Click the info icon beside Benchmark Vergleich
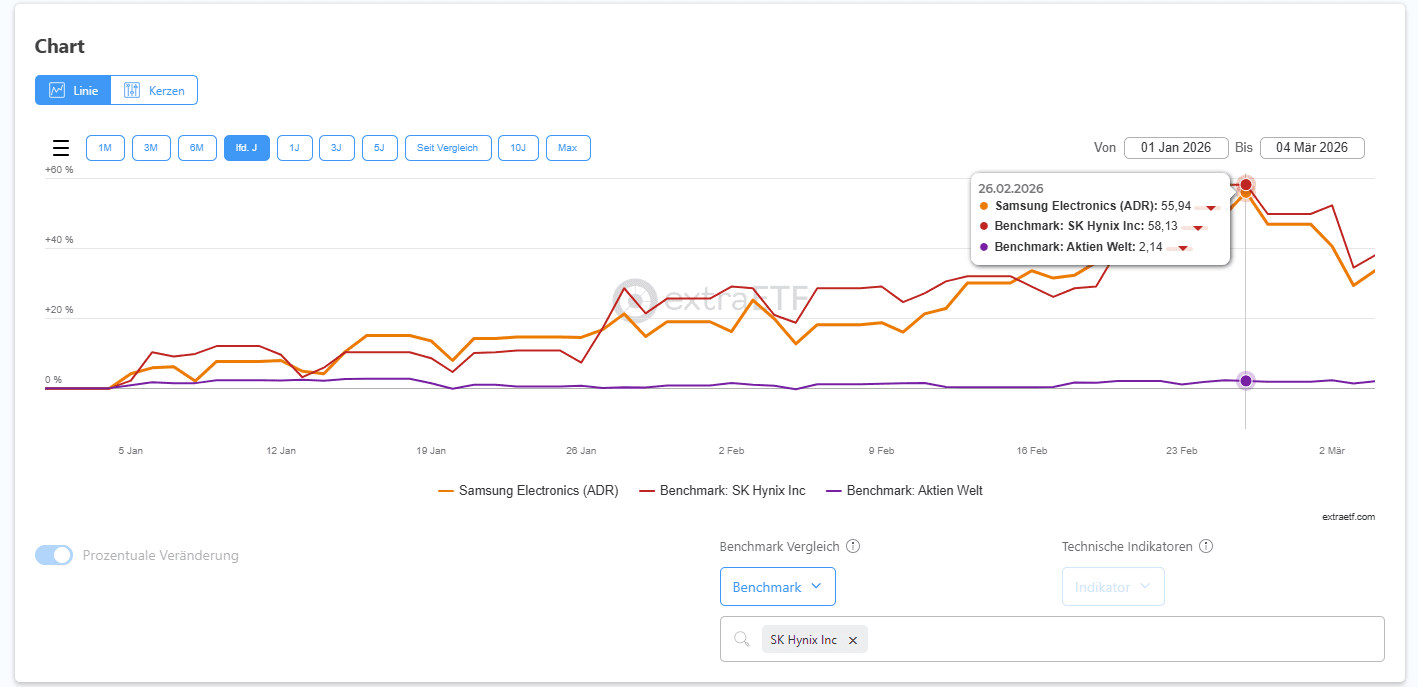This screenshot has width=1418, height=687. click(853, 547)
